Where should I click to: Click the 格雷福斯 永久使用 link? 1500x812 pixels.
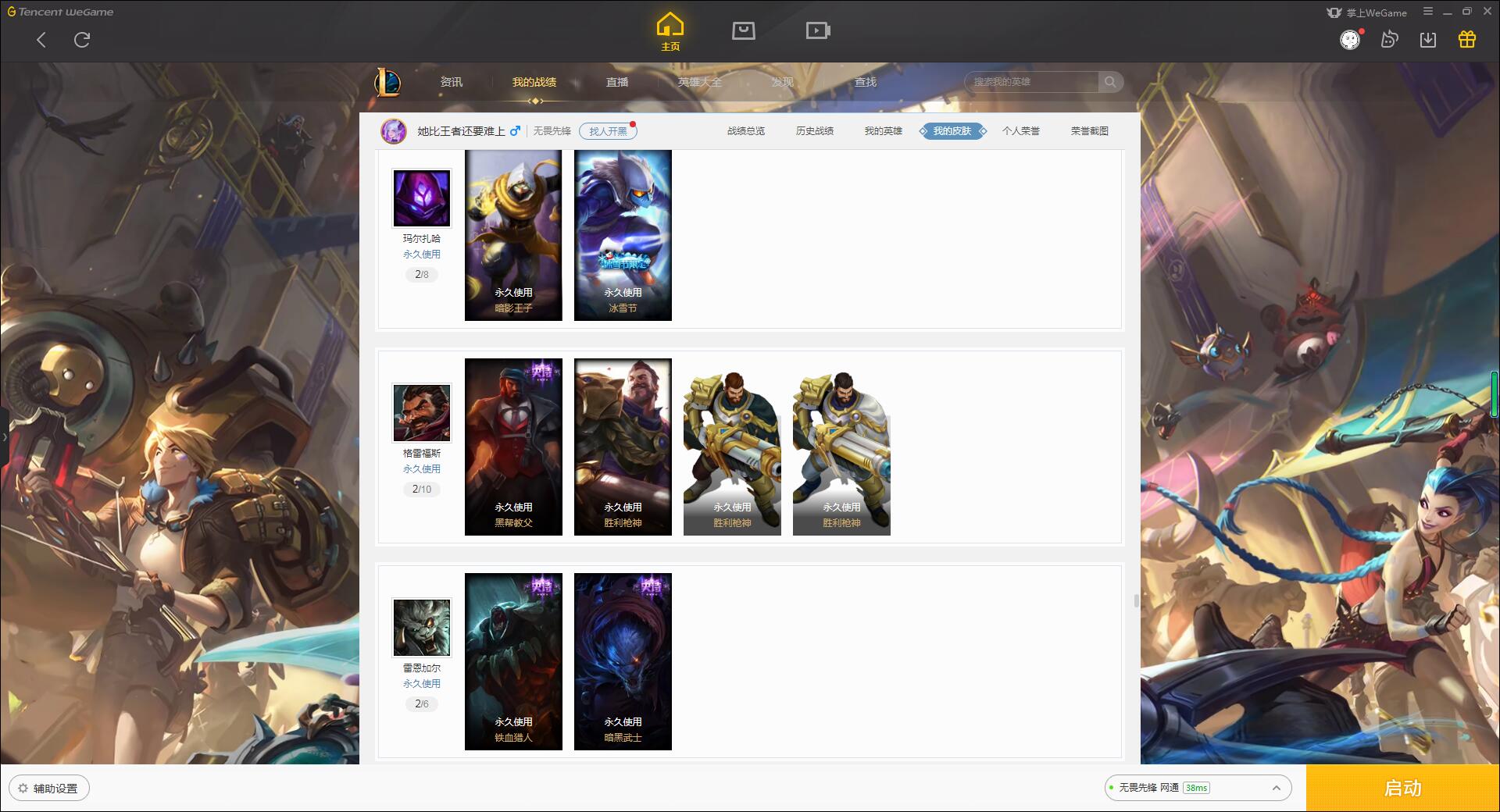click(422, 469)
